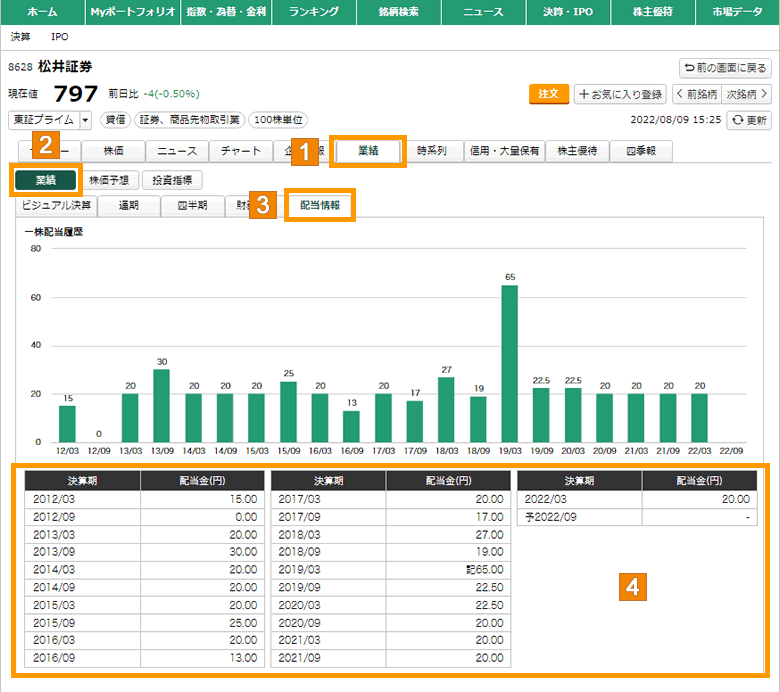Click the 2016/09 period cell
Image resolution: width=780 pixels, height=692 pixels.
[83, 658]
